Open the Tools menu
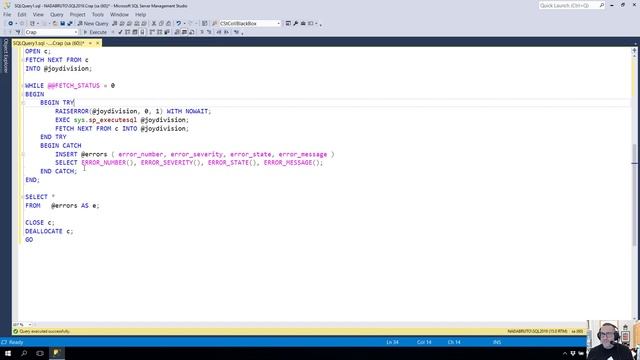640x360 pixels. coord(98,14)
